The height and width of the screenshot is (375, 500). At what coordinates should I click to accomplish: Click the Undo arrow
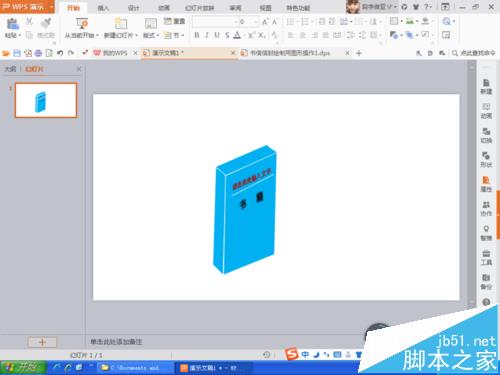(x=60, y=53)
